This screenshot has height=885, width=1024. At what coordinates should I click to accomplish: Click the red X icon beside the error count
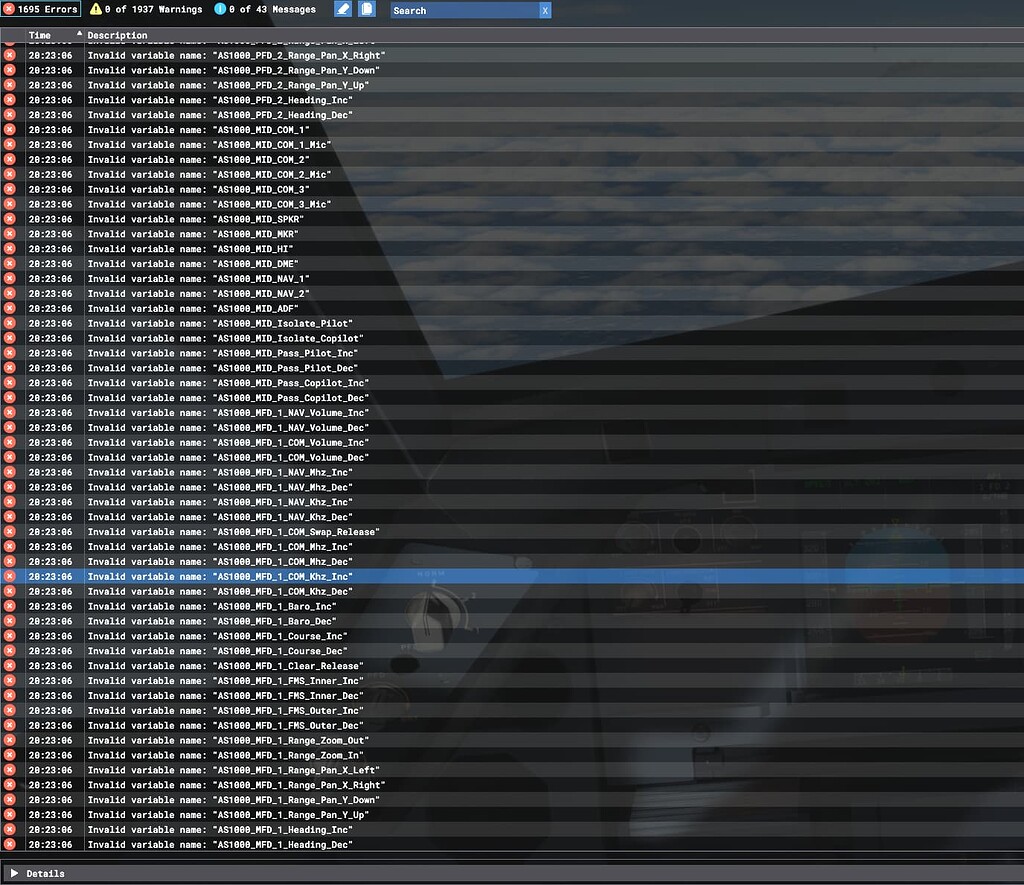pyautogui.click(x=10, y=9)
